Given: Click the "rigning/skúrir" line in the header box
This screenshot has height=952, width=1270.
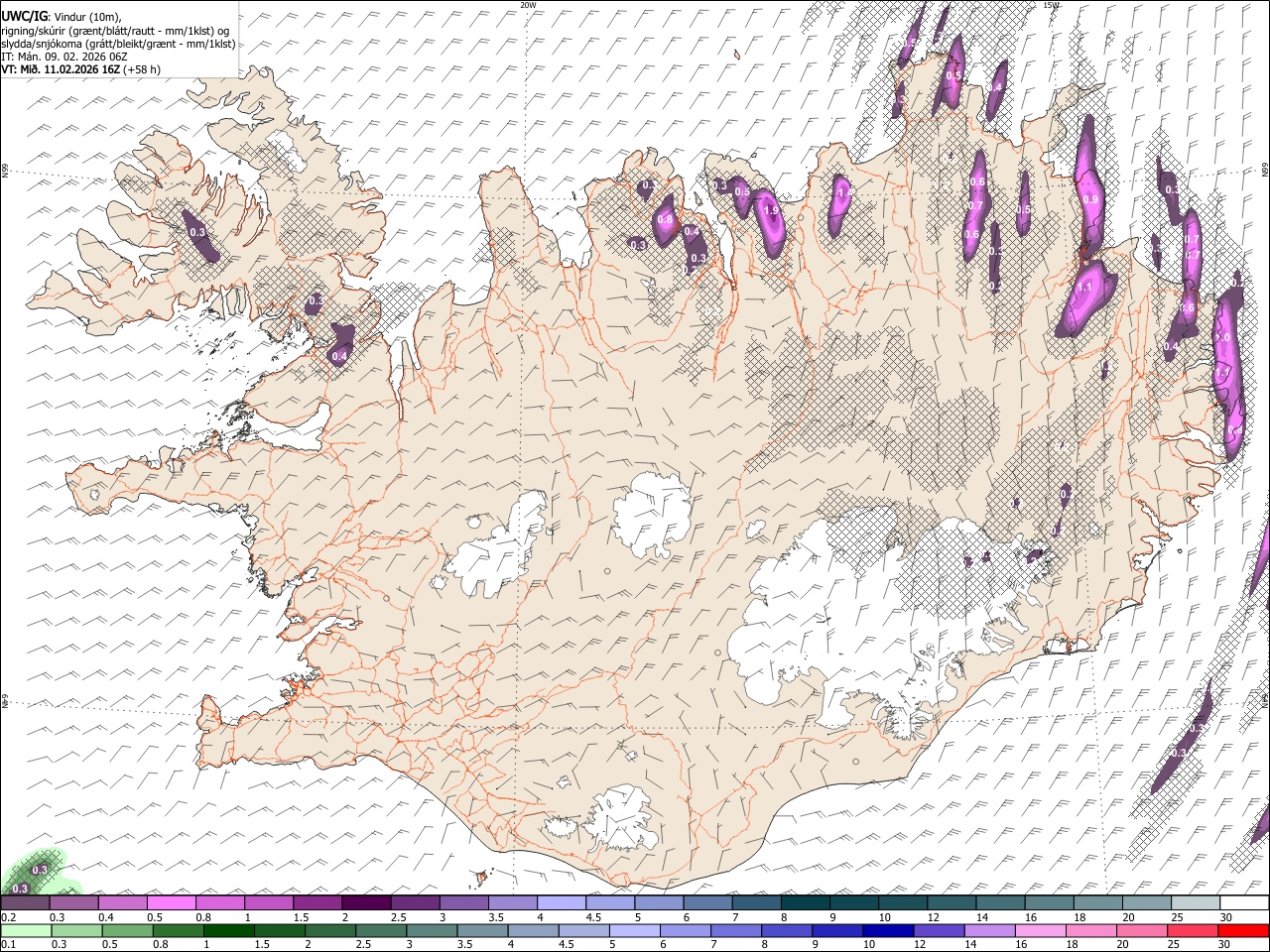Looking at the screenshot, I should coord(117,31).
